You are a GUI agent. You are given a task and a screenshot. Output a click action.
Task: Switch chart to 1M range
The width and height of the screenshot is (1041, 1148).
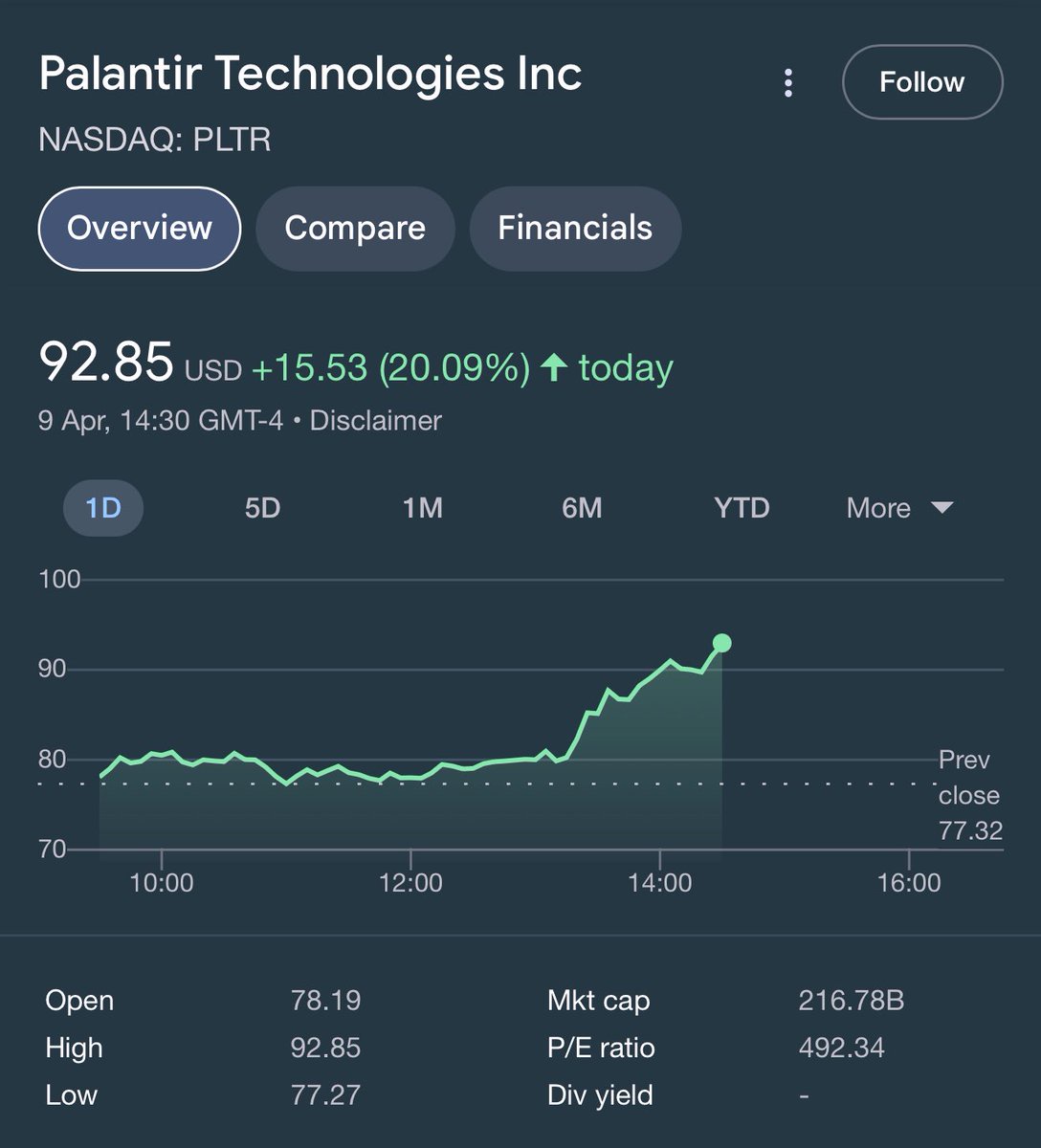coord(422,508)
